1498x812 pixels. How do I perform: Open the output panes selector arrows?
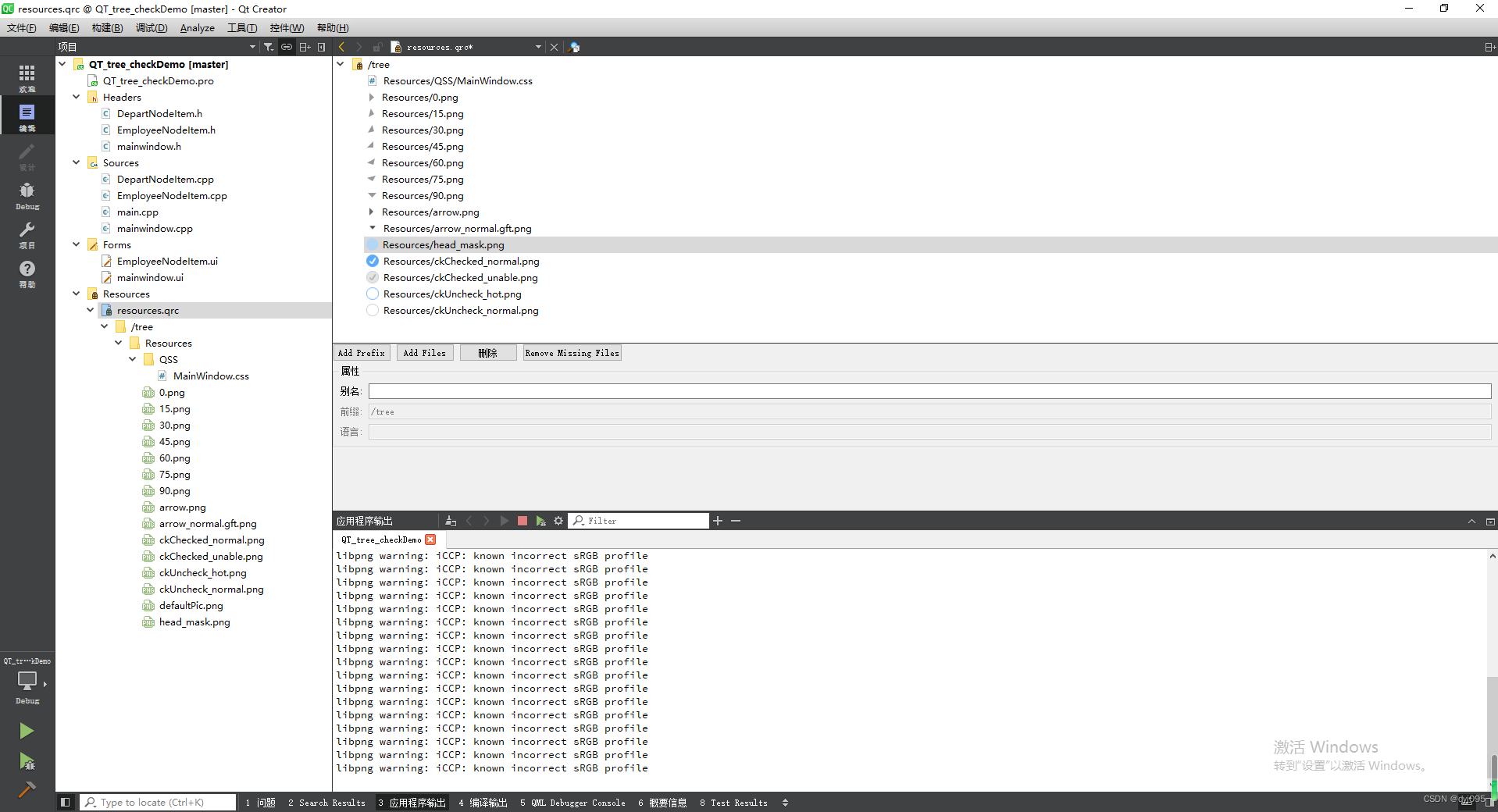click(x=785, y=803)
